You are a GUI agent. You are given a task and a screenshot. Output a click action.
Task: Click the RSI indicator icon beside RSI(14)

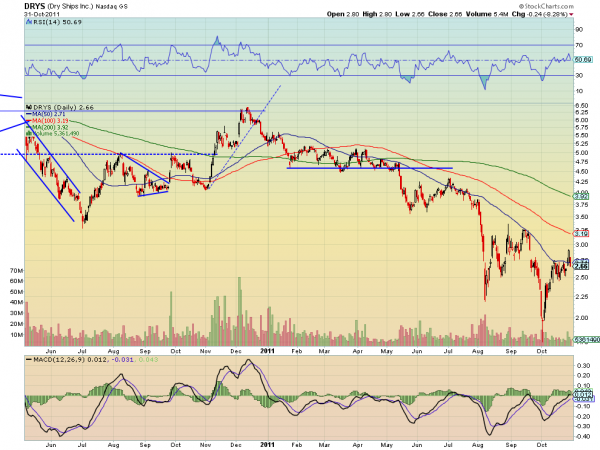click(28, 22)
